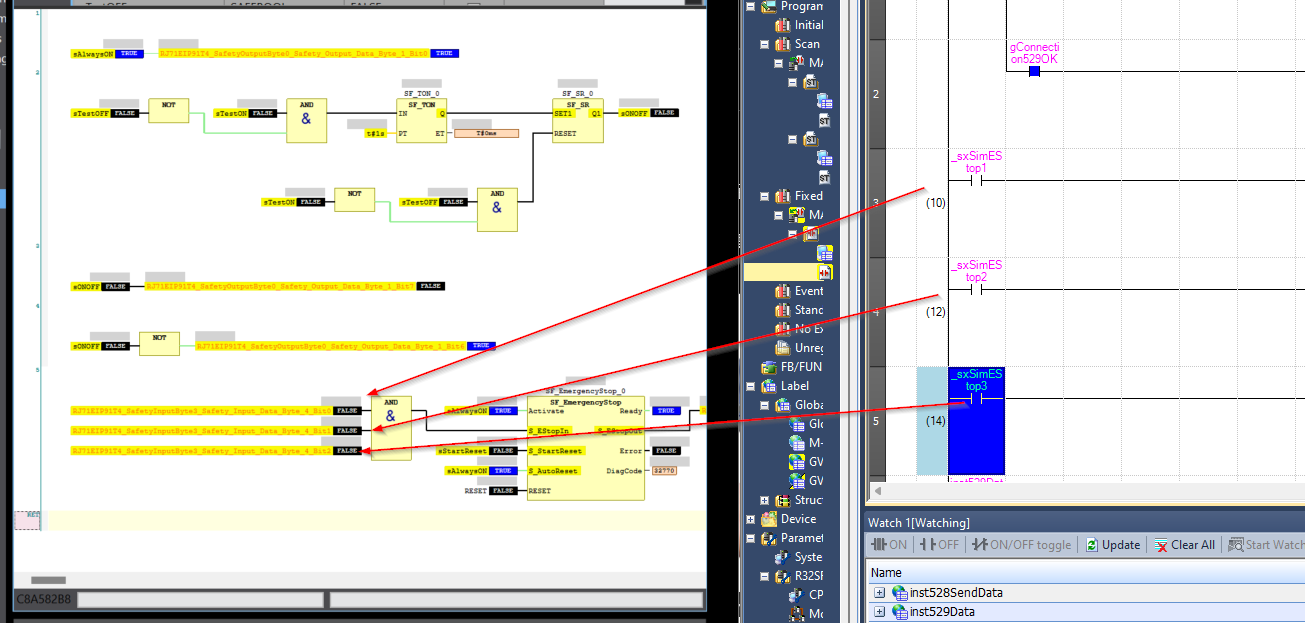Open the FB/FUN node icon

point(769,367)
